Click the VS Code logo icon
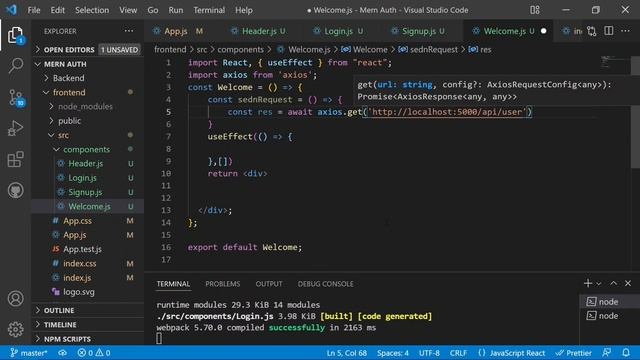Viewport: 640px width, 360px height. point(11,9)
